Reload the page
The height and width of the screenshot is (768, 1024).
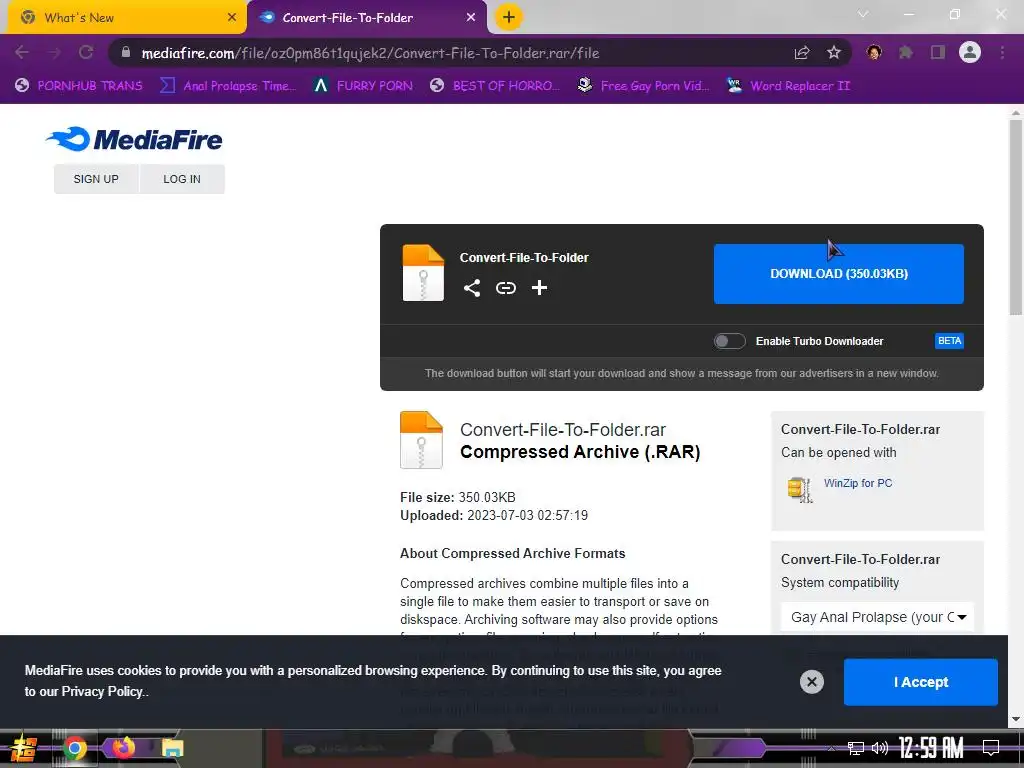(86, 53)
